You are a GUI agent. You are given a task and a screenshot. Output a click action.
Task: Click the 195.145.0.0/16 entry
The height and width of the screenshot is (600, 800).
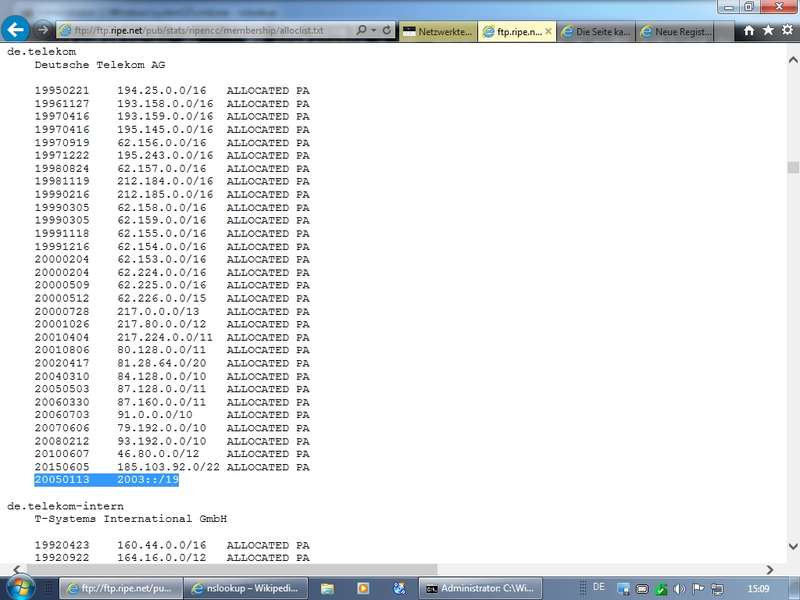coord(165,130)
